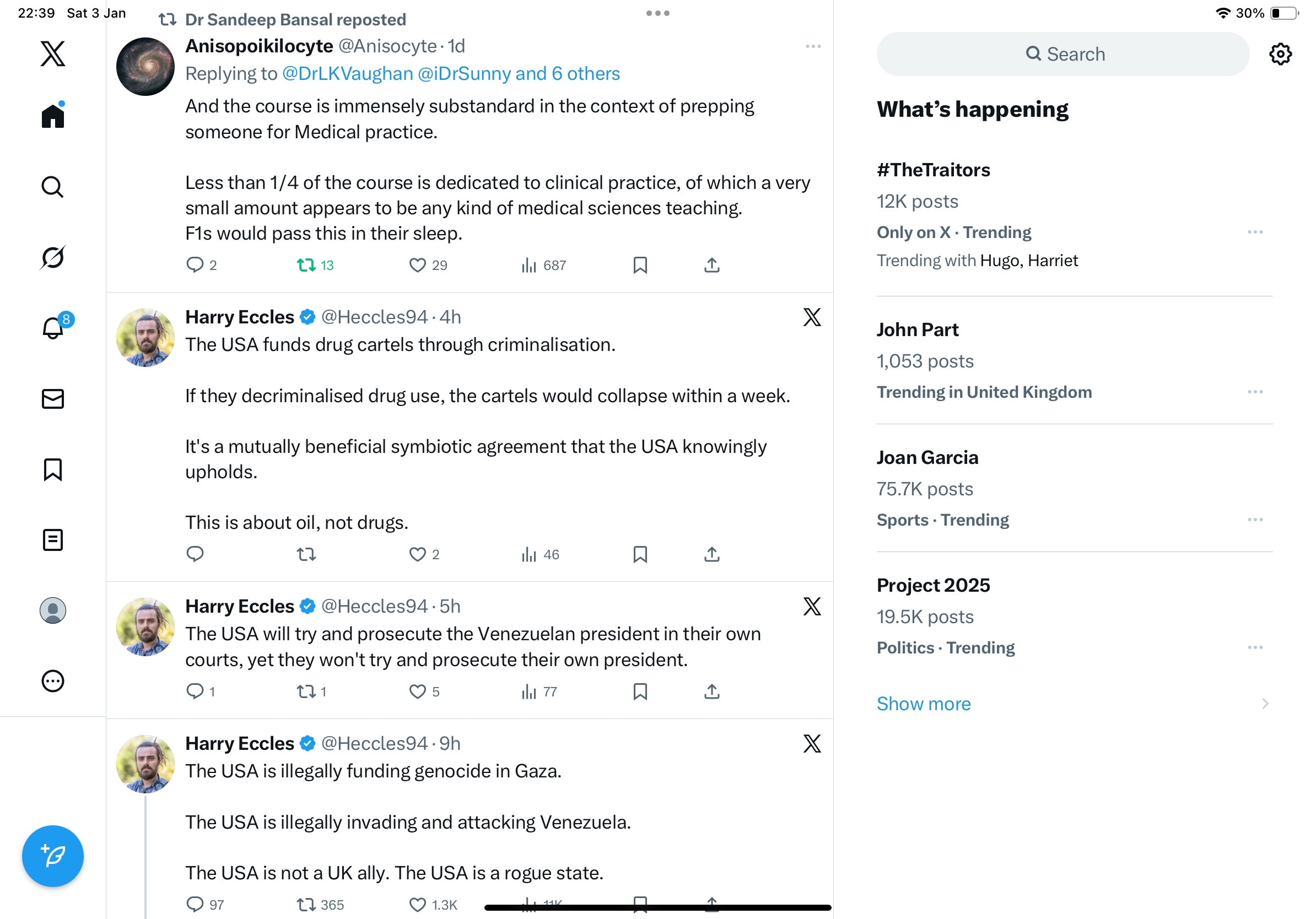
Task: Click the Search input field
Action: pyautogui.click(x=1062, y=55)
